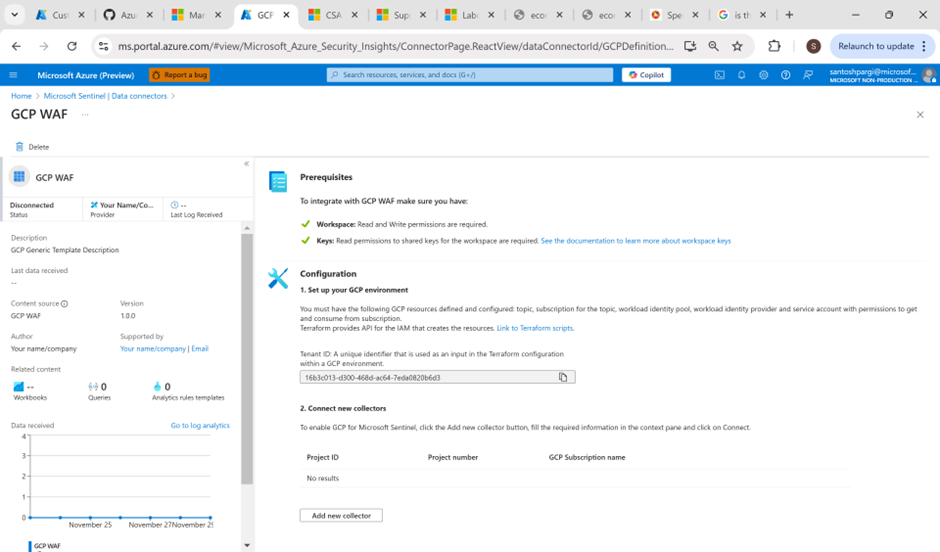Click Go to log analytics link
The width and height of the screenshot is (940, 552).
(200, 426)
